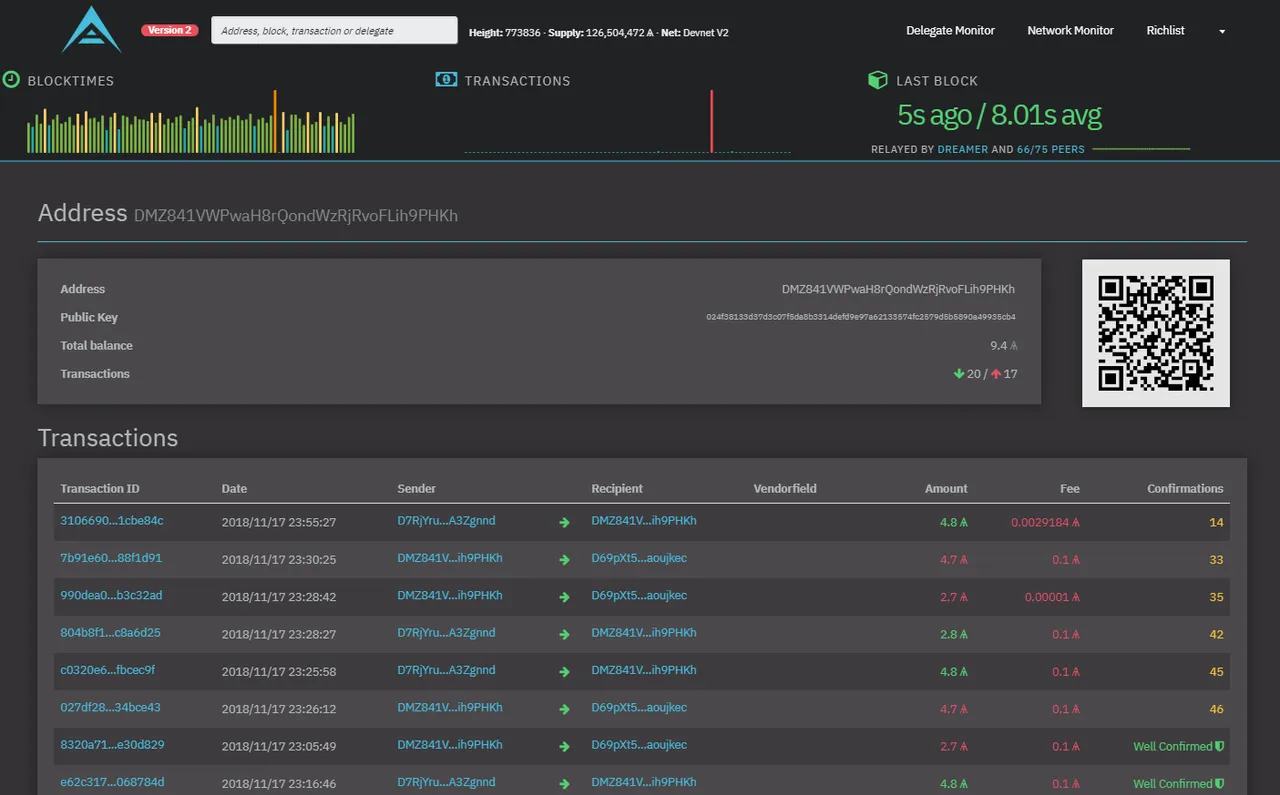1280x795 pixels.
Task: Expand the header dropdown caret menu
Action: 1222,32
